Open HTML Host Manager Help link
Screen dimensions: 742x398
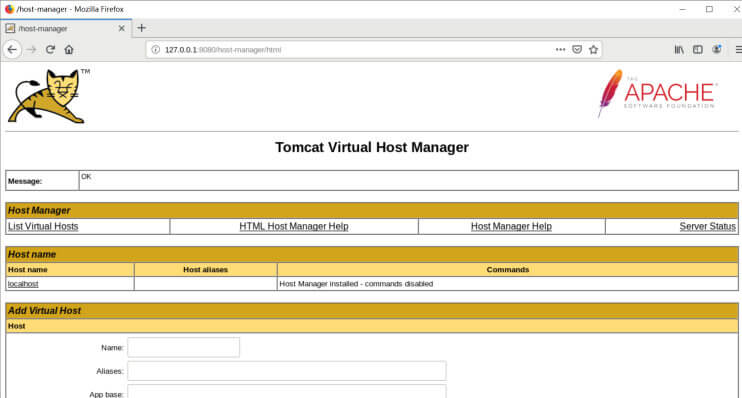pyautogui.click(x=294, y=226)
